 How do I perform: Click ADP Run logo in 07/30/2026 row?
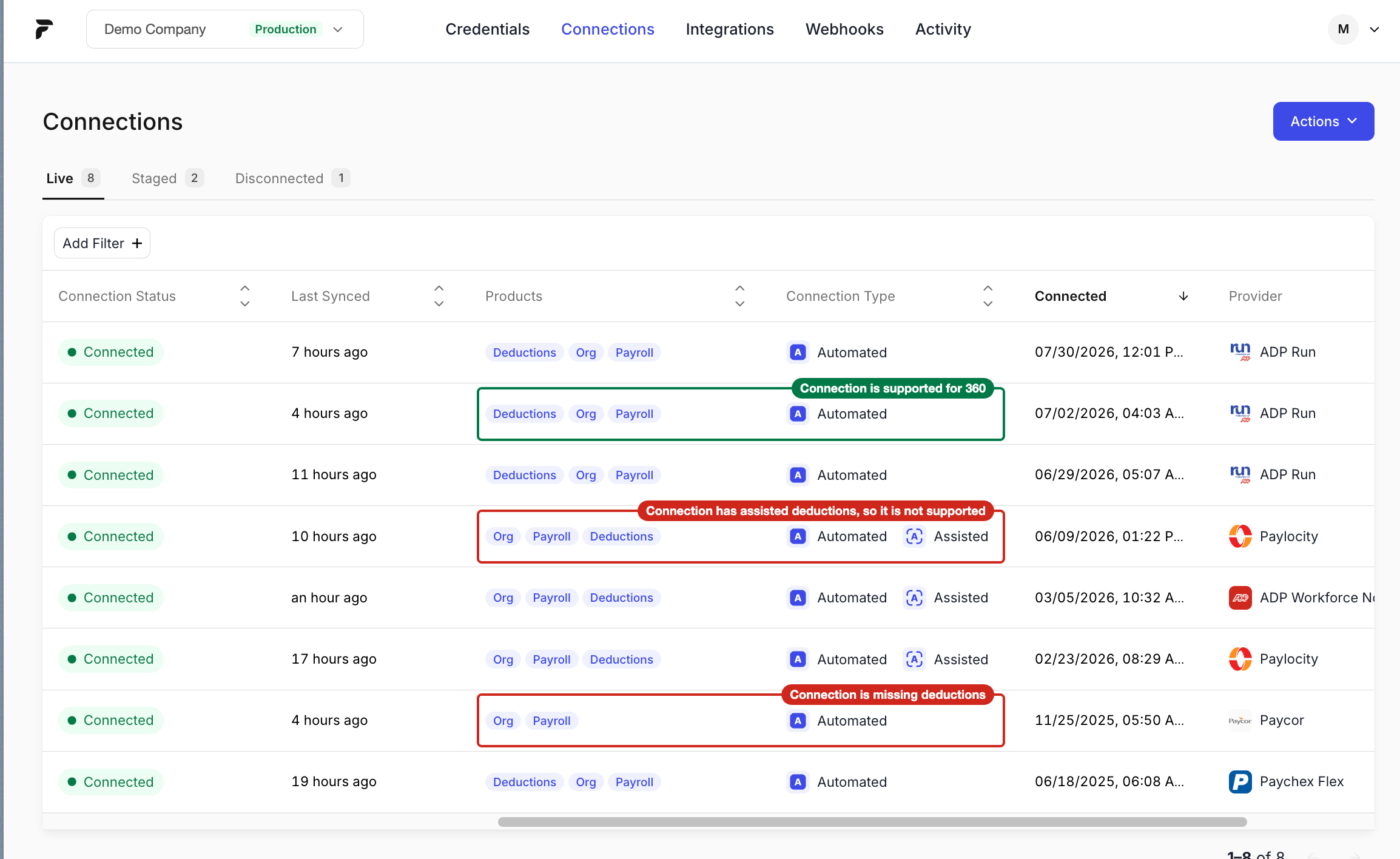pos(1240,352)
